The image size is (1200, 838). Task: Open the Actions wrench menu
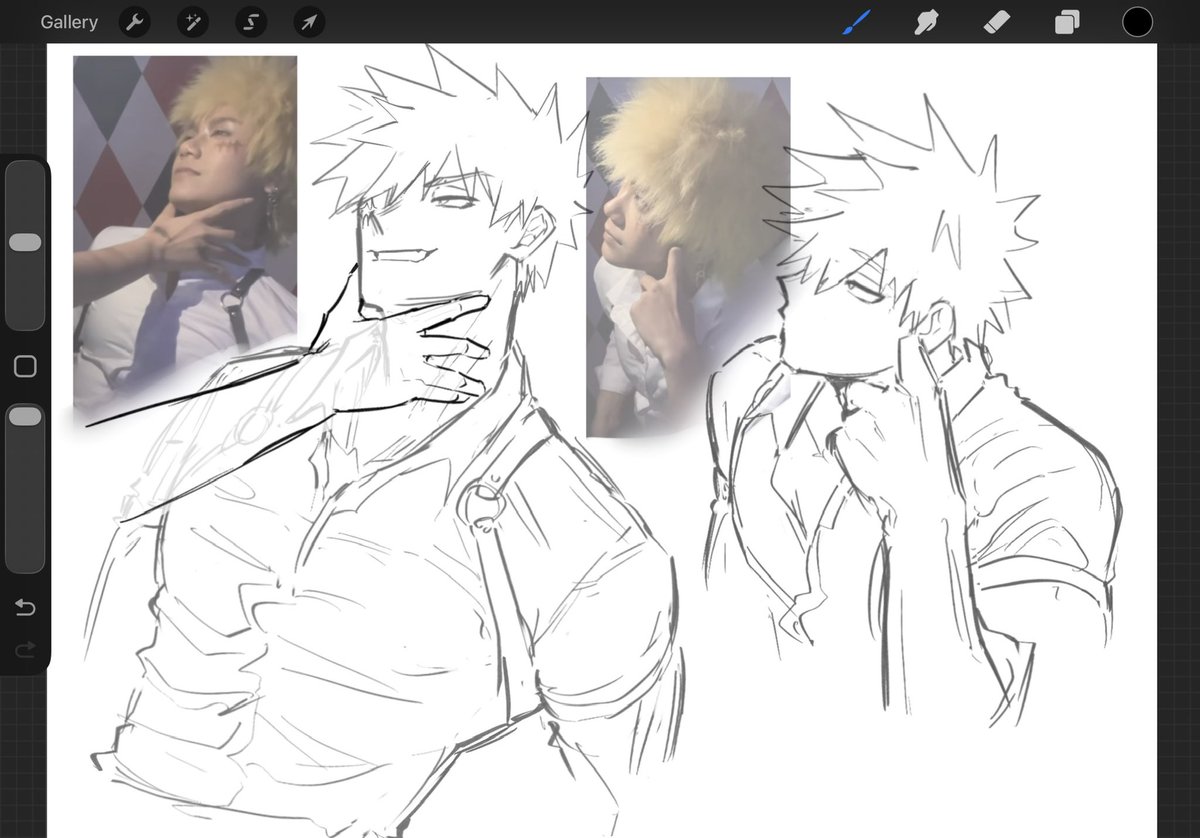(x=134, y=22)
